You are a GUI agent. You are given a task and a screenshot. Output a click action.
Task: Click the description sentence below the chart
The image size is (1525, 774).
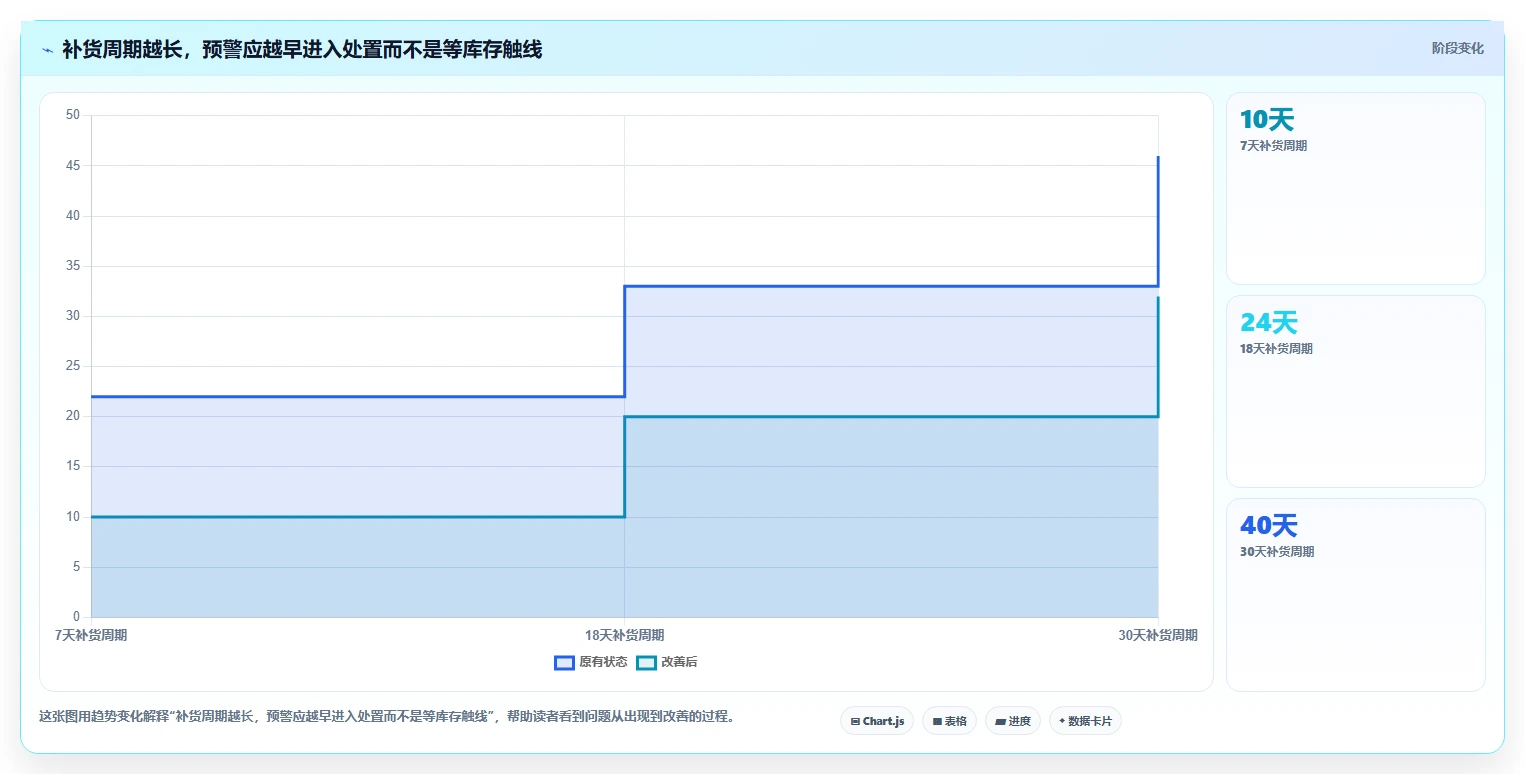pos(387,717)
